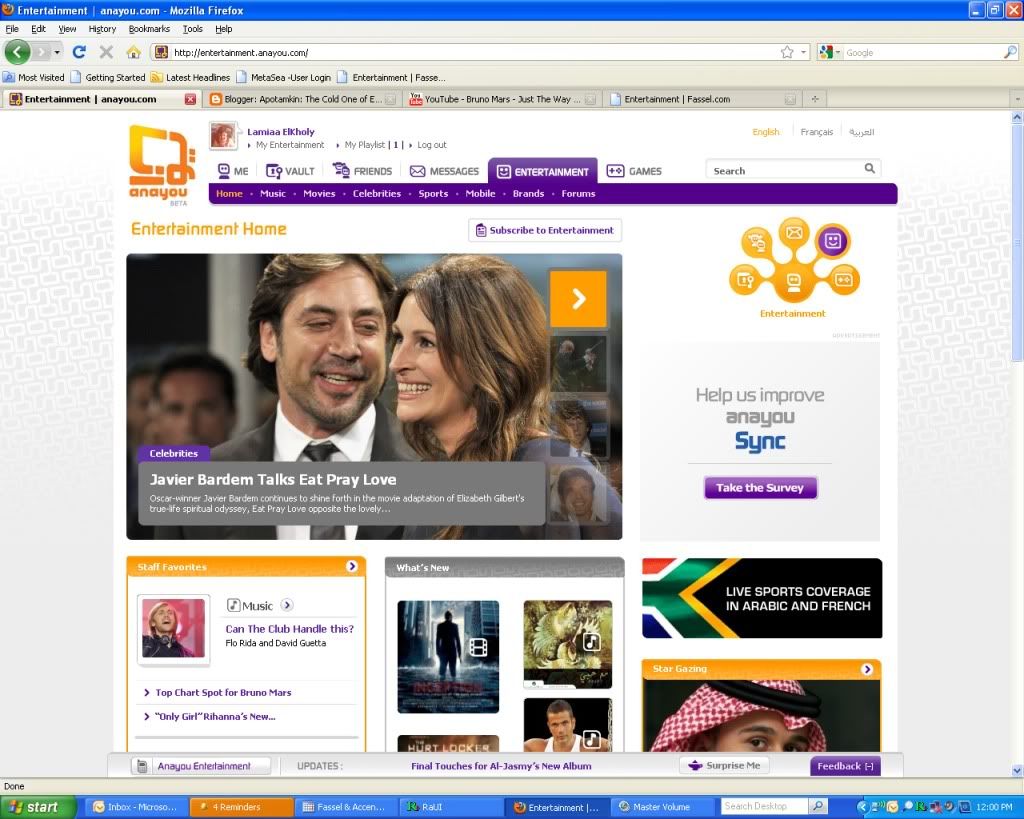The width and height of the screenshot is (1024, 819).
Task: Open the address bar history dropdown
Action: pyautogui.click(x=805, y=52)
